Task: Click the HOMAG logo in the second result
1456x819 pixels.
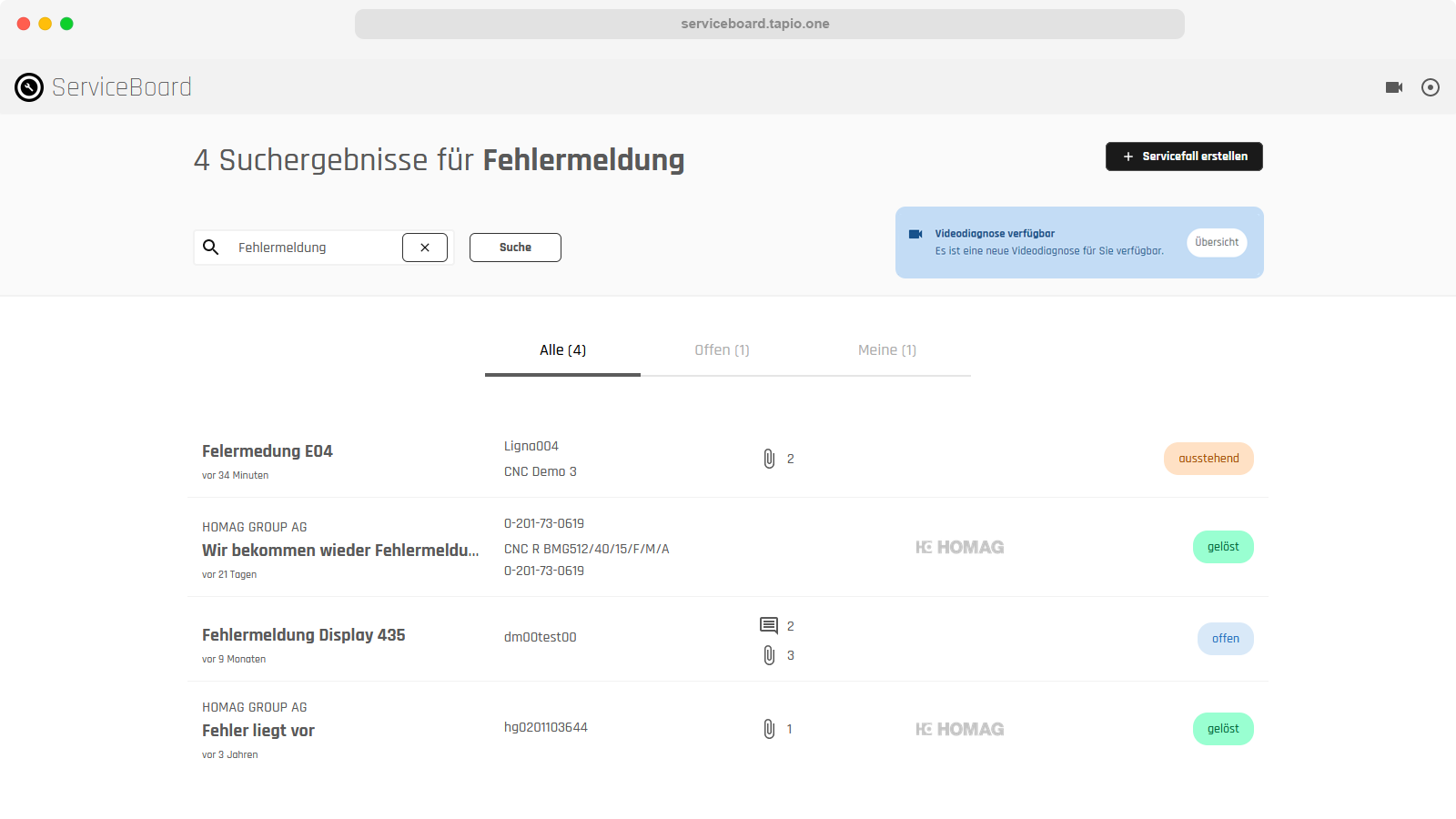Action: (x=959, y=547)
